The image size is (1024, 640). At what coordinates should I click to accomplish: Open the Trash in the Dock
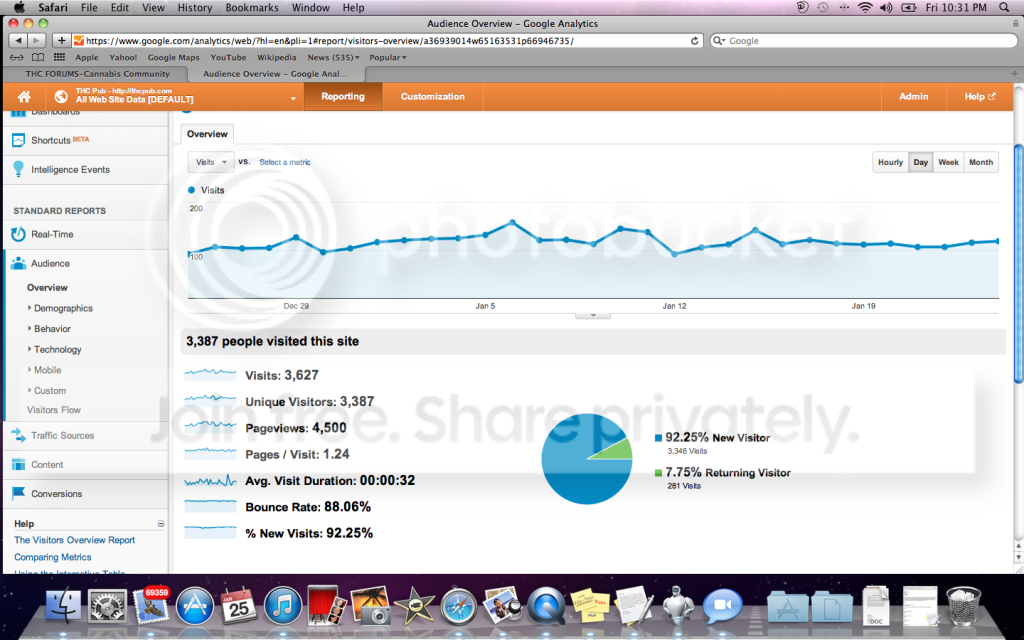pos(963,605)
